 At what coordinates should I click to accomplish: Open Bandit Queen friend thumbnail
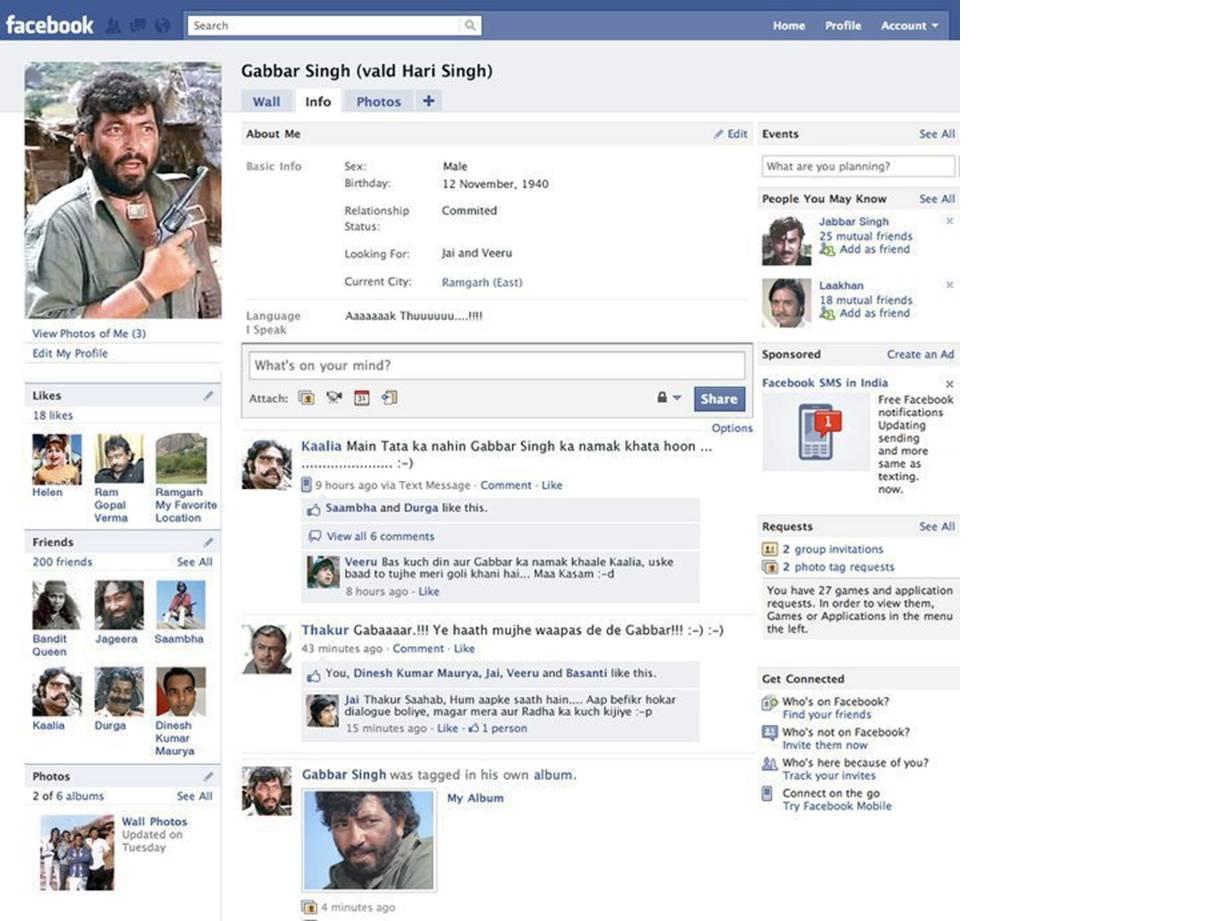(x=57, y=605)
